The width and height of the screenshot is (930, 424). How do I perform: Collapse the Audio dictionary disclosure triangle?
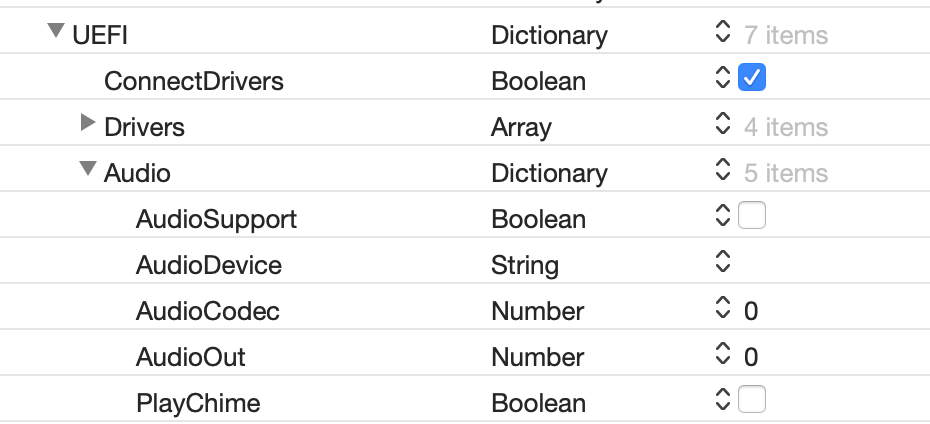pos(88,171)
